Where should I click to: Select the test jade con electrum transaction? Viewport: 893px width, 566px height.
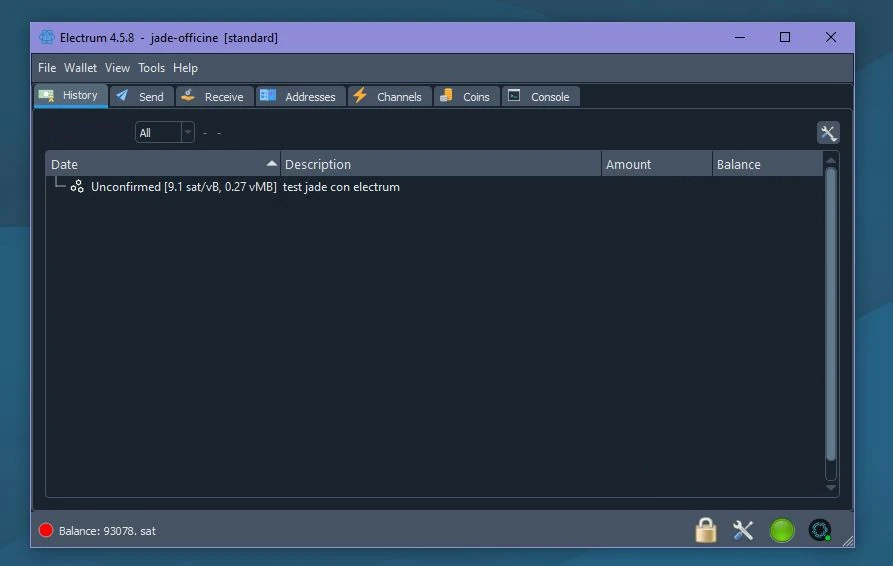(x=341, y=187)
